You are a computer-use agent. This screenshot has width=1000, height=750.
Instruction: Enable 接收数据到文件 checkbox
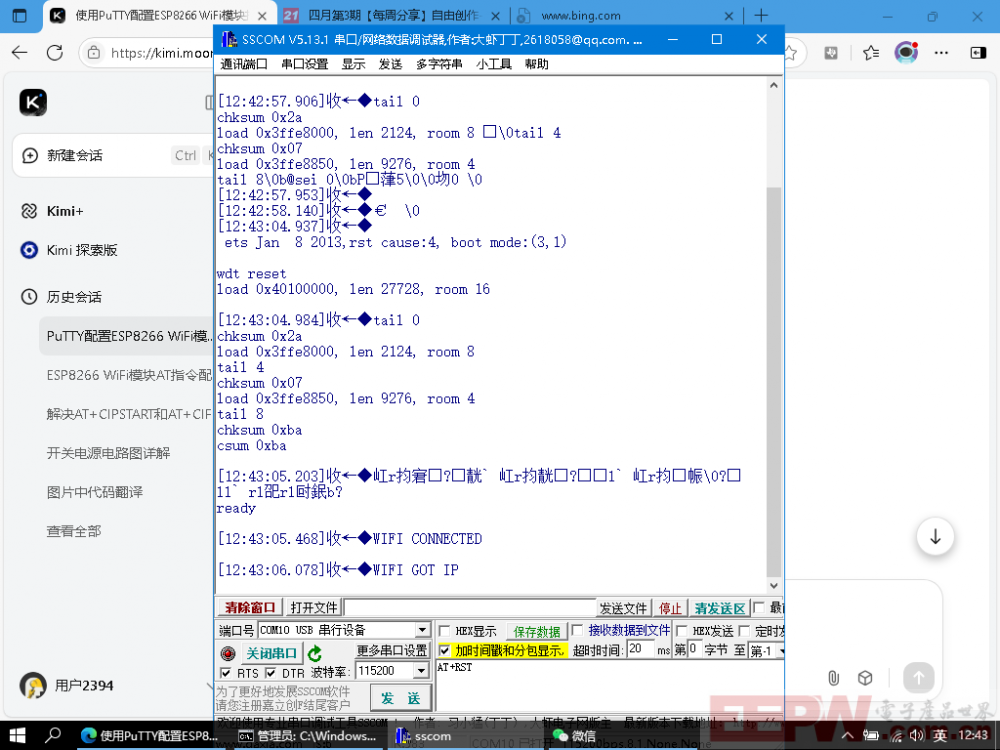[x=577, y=630]
